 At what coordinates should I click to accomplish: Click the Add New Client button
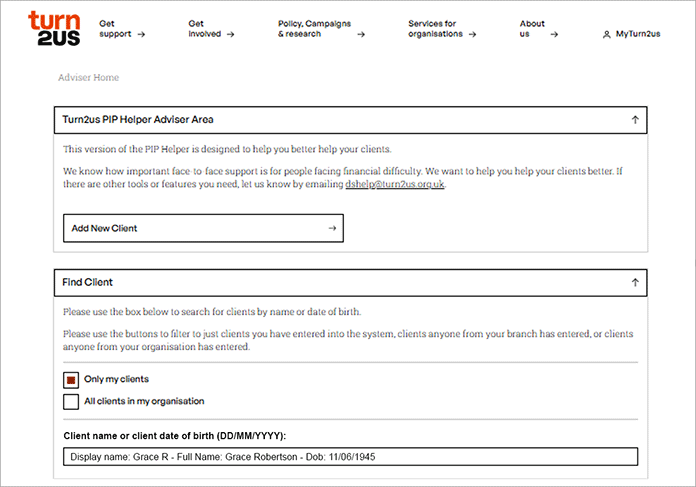203,228
